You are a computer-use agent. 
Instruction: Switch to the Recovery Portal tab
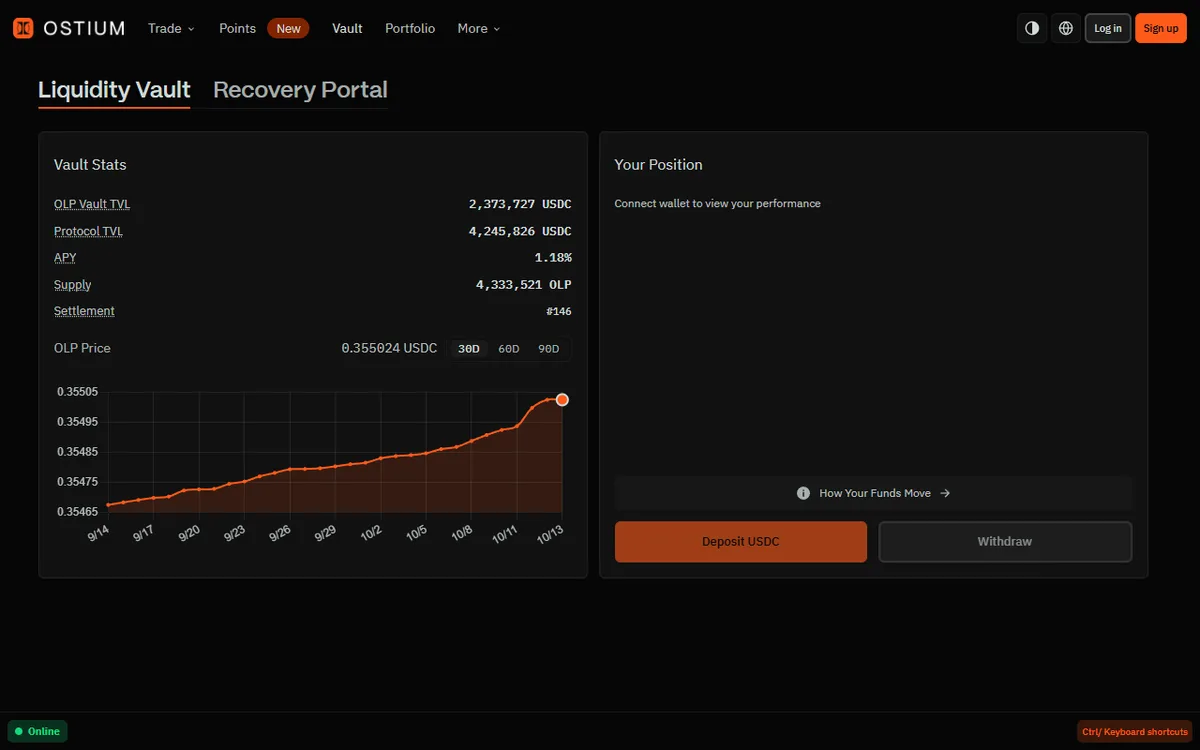click(300, 90)
